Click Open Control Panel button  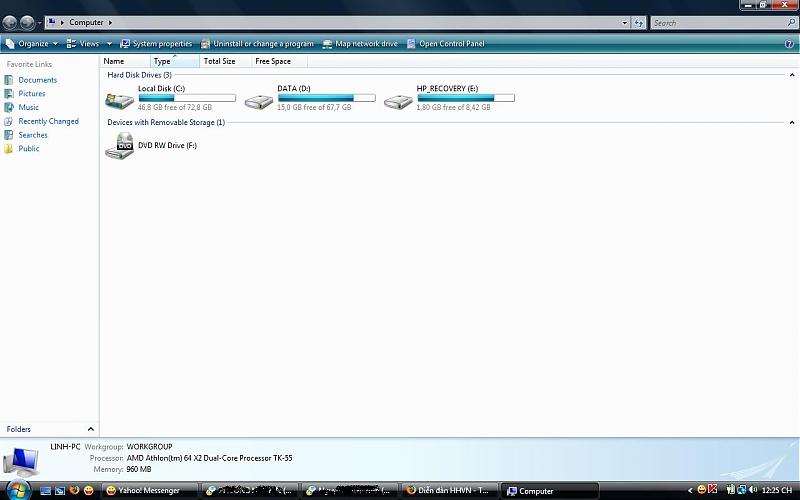point(446,44)
